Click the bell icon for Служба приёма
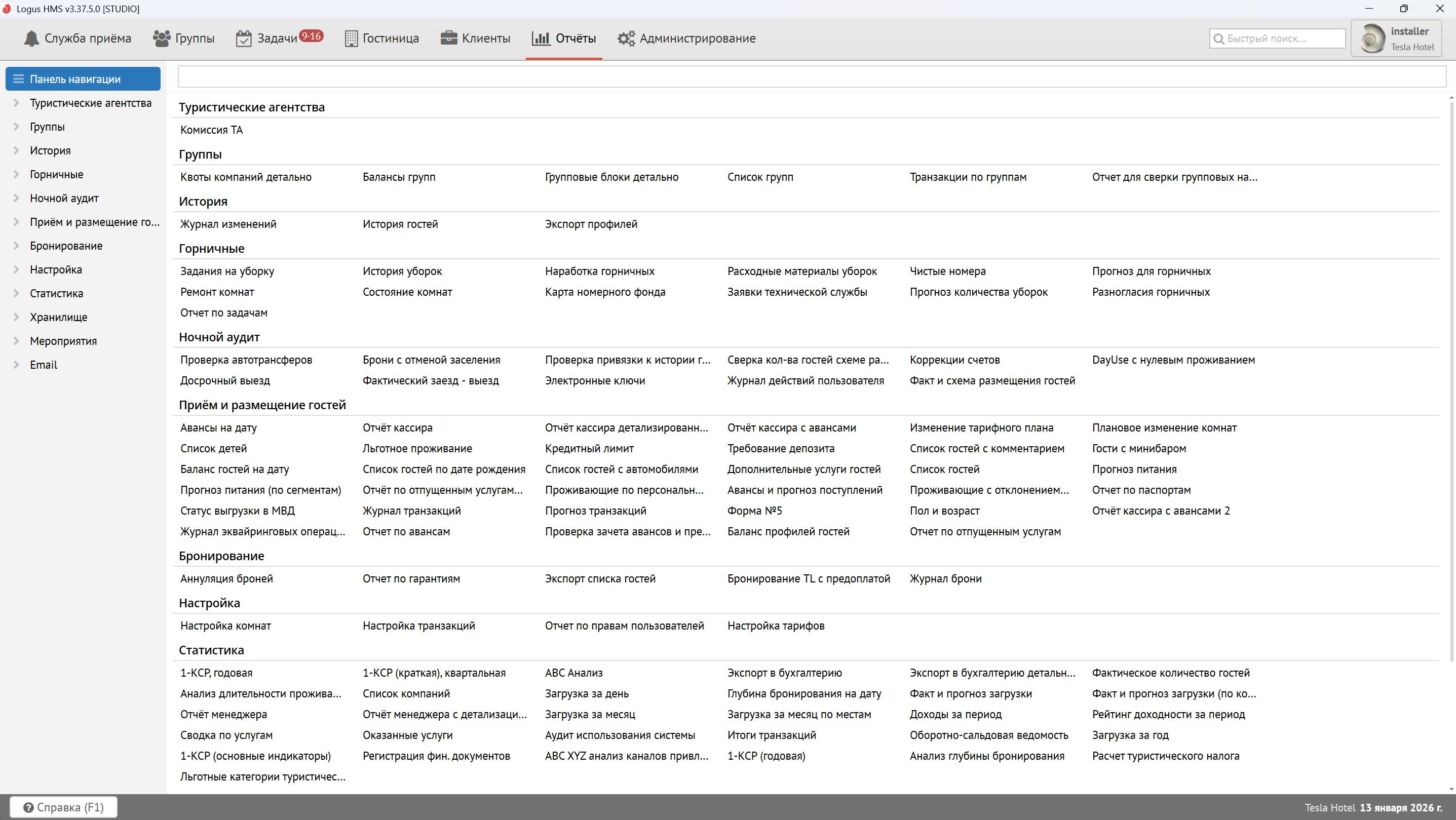This screenshot has height=820, width=1456. pos(31,38)
